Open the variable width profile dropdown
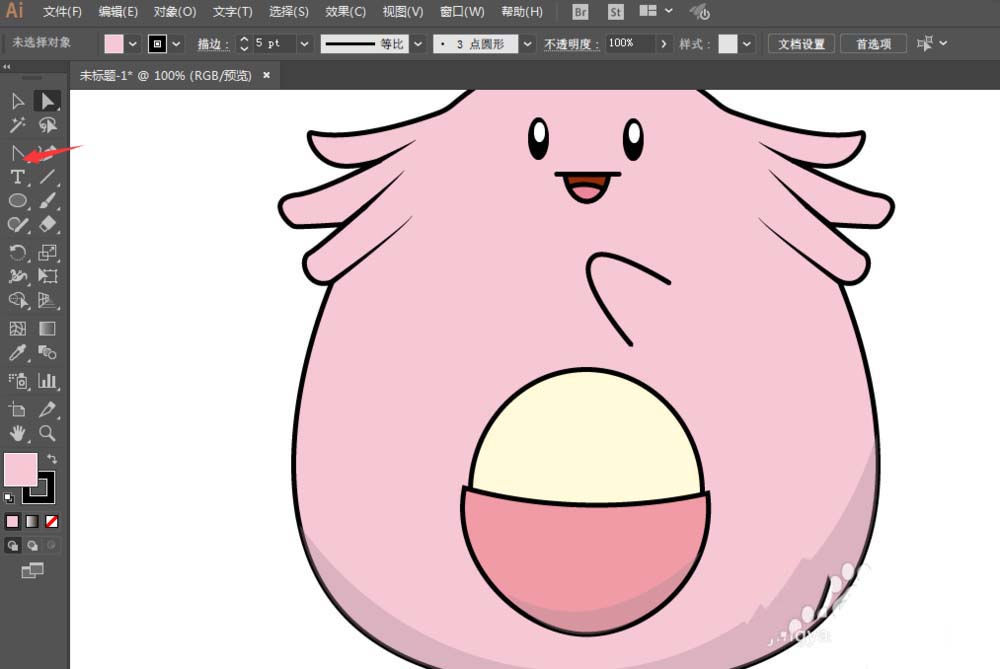 (418, 44)
